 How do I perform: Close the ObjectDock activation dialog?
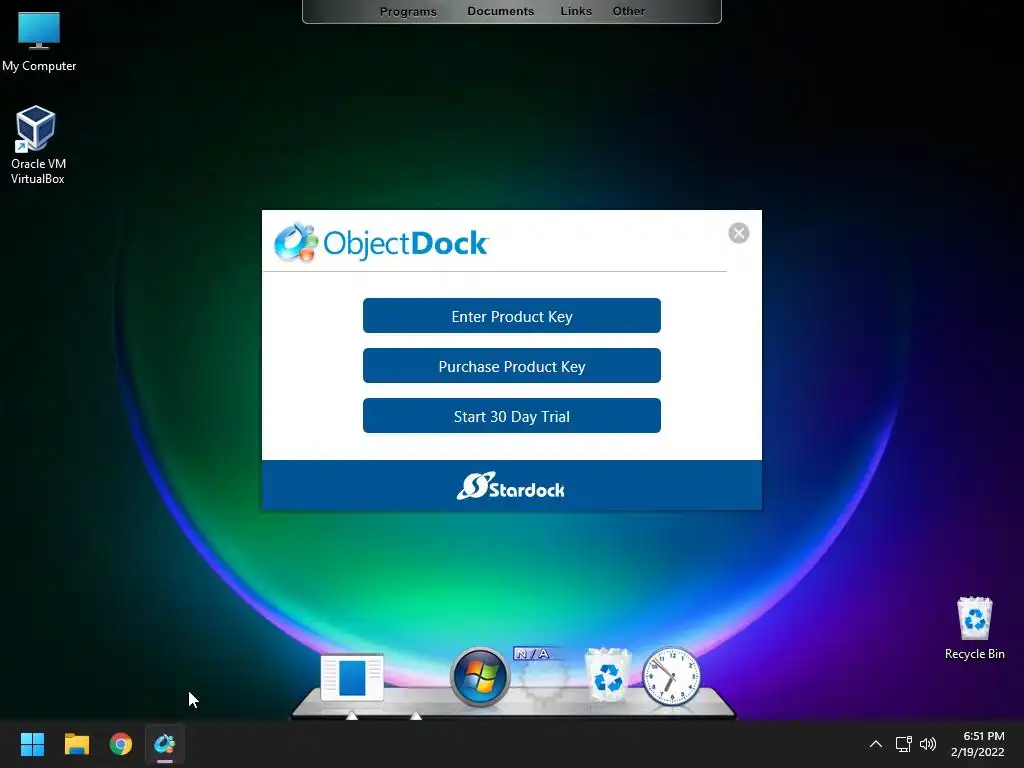coord(739,233)
